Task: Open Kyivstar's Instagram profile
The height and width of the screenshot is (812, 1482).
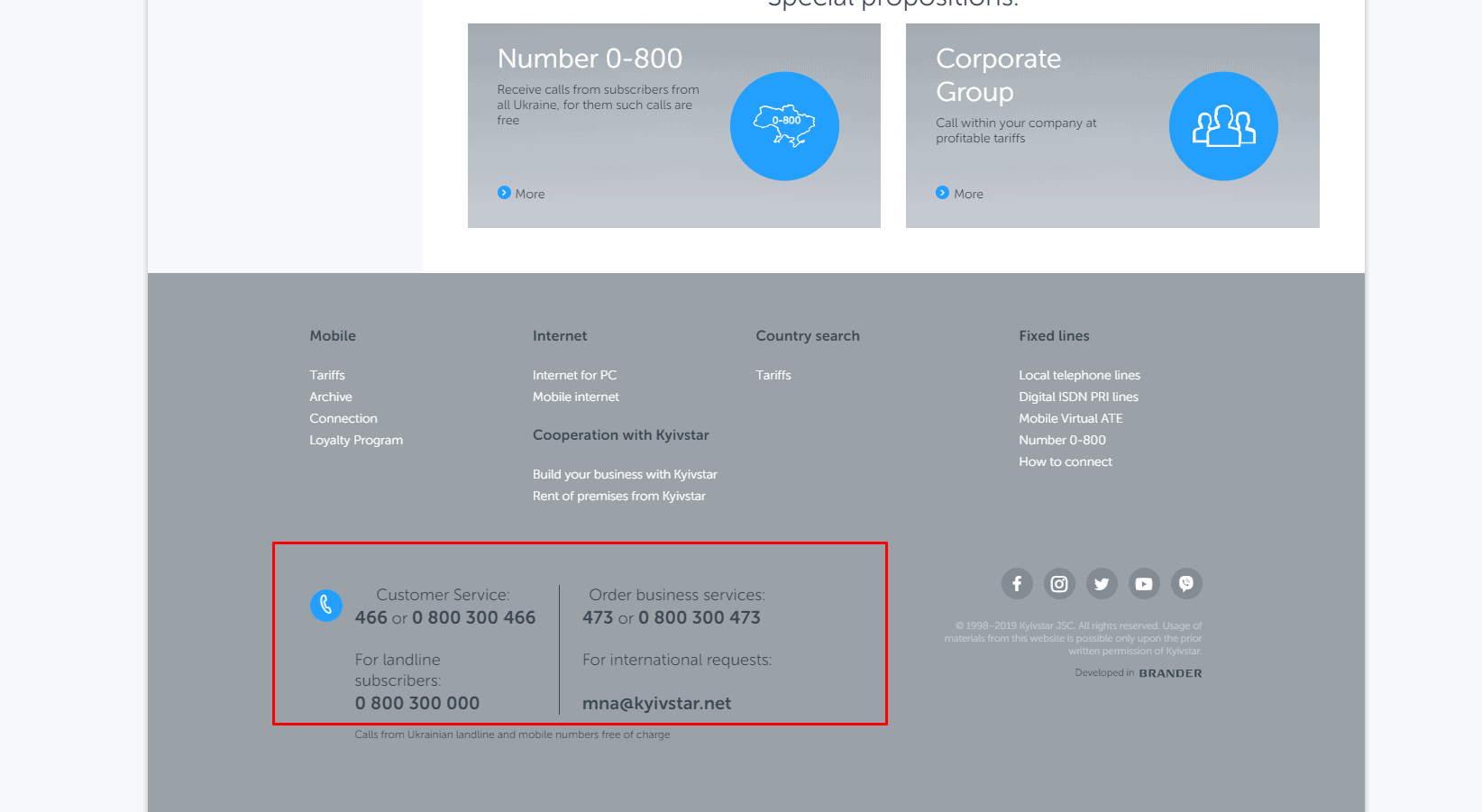Action: click(x=1059, y=583)
